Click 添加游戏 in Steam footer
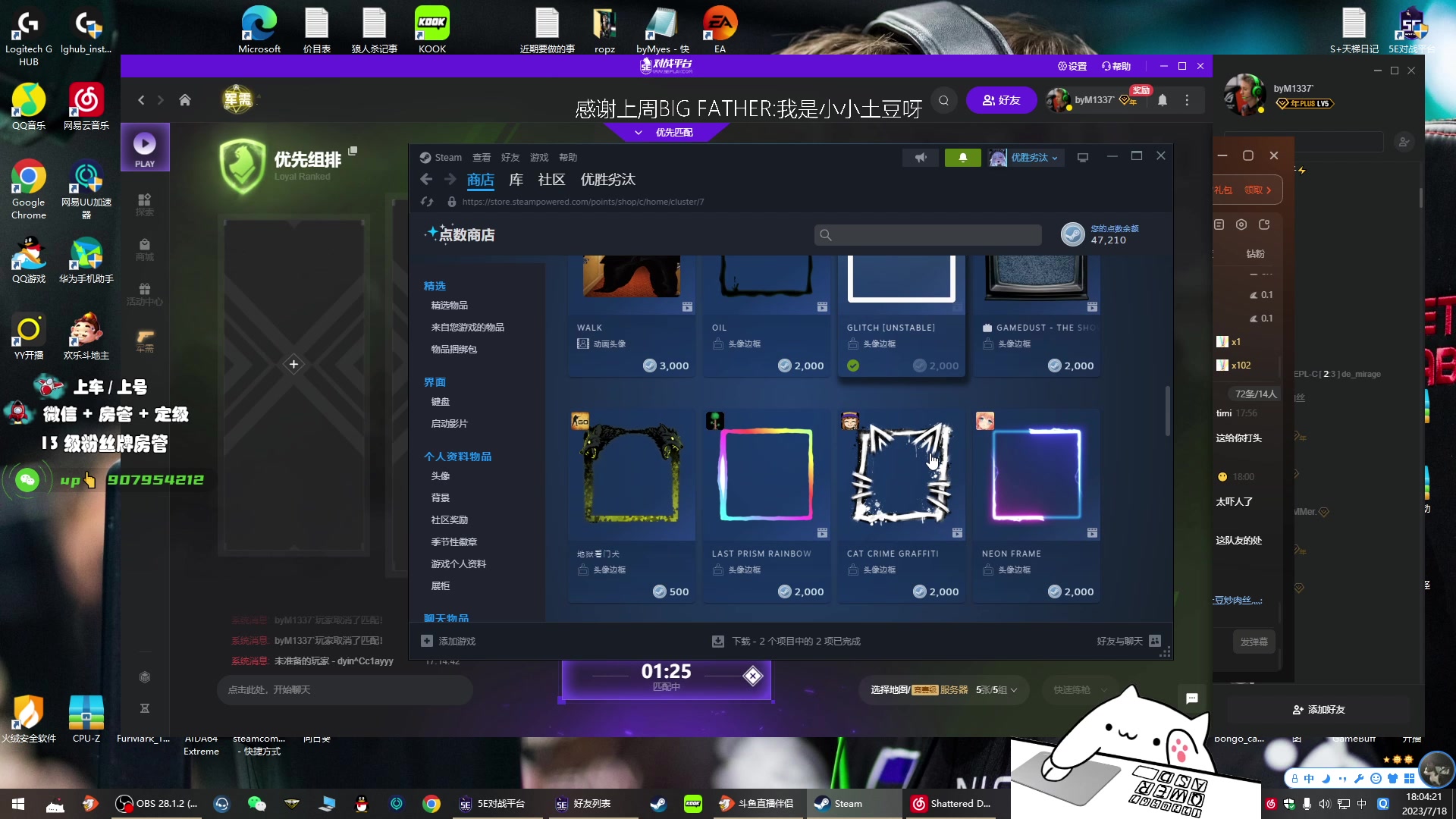The height and width of the screenshot is (819, 1456). [x=449, y=642]
